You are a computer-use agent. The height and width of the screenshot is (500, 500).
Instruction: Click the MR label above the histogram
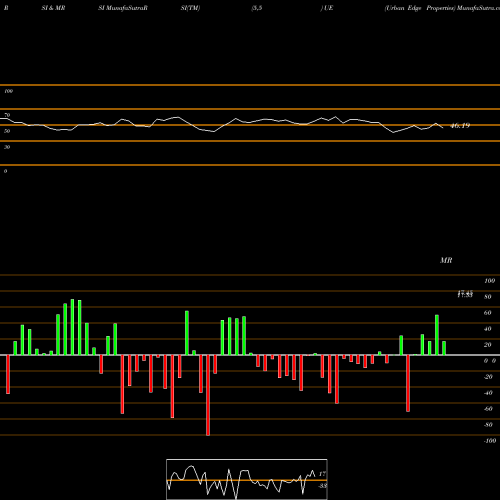446,260
